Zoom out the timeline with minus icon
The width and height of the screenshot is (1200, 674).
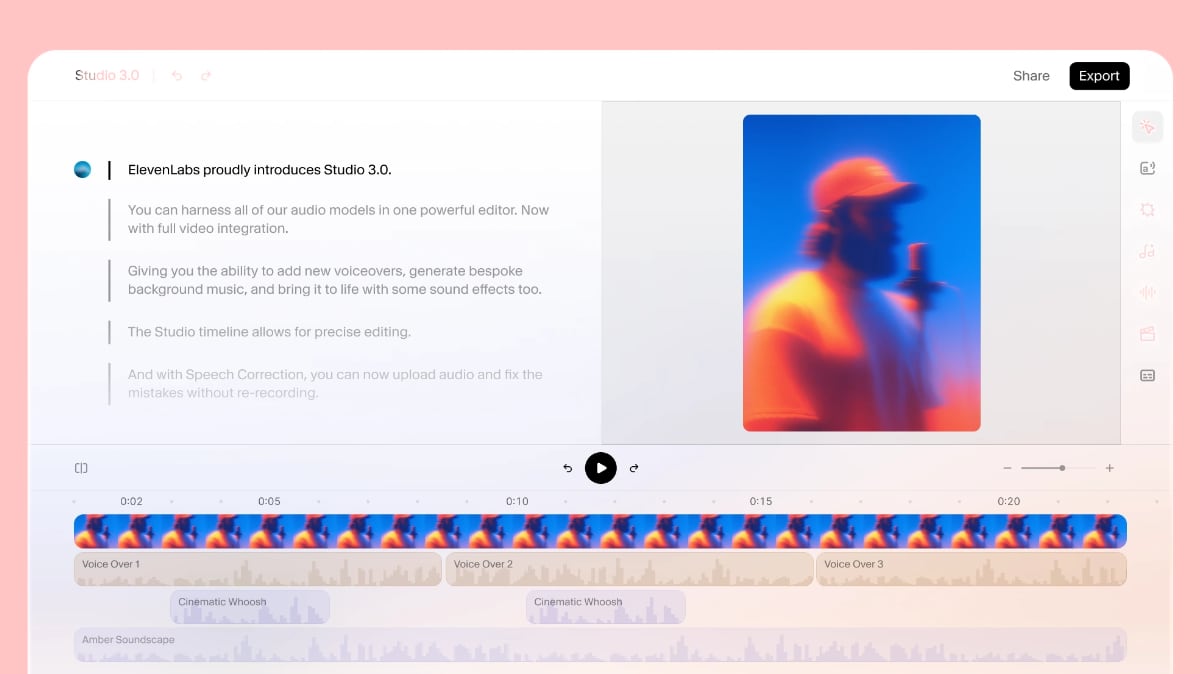tap(1007, 468)
